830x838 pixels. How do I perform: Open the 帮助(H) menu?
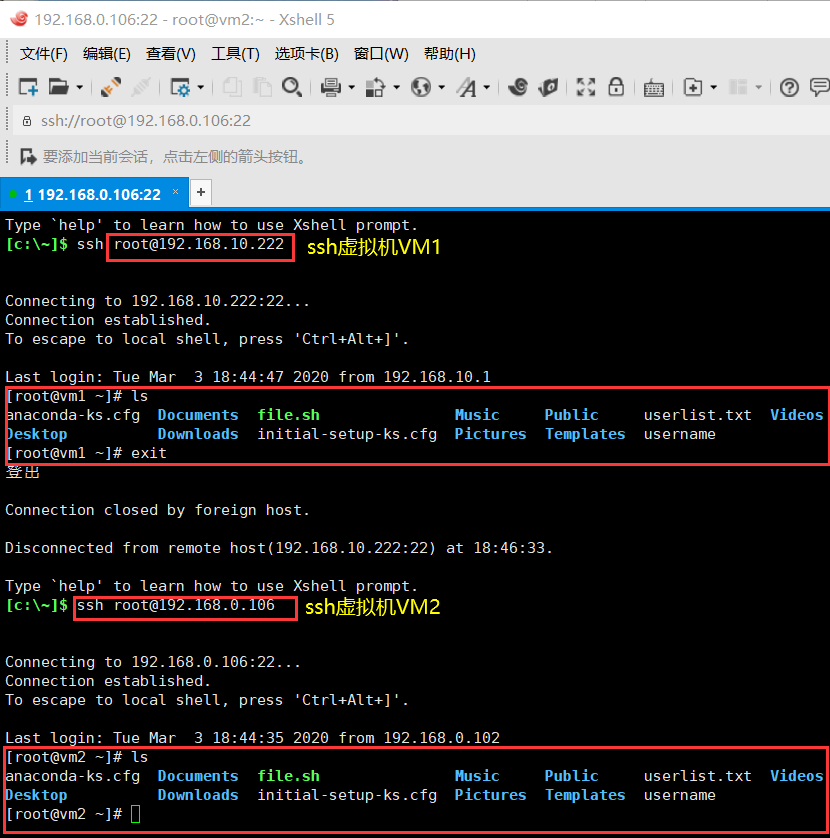449,54
